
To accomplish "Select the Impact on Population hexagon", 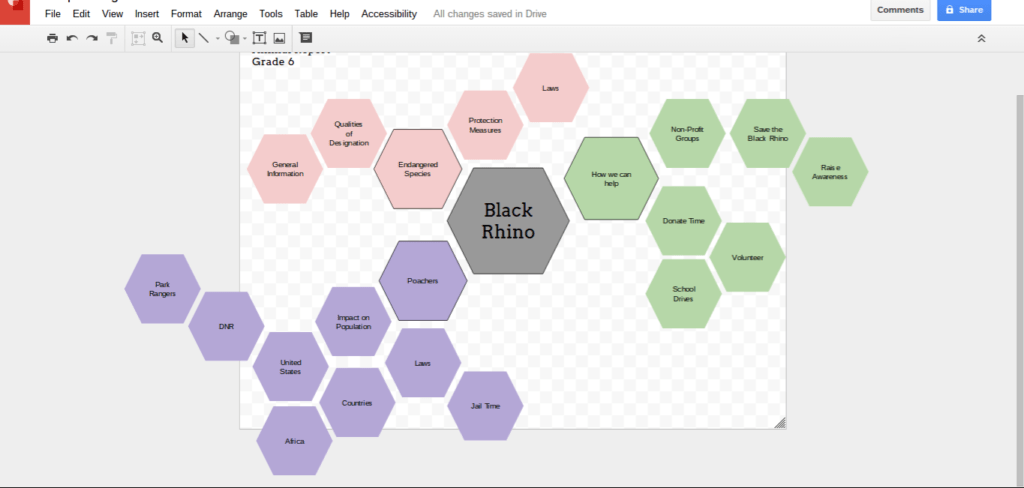I will [353, 321].
